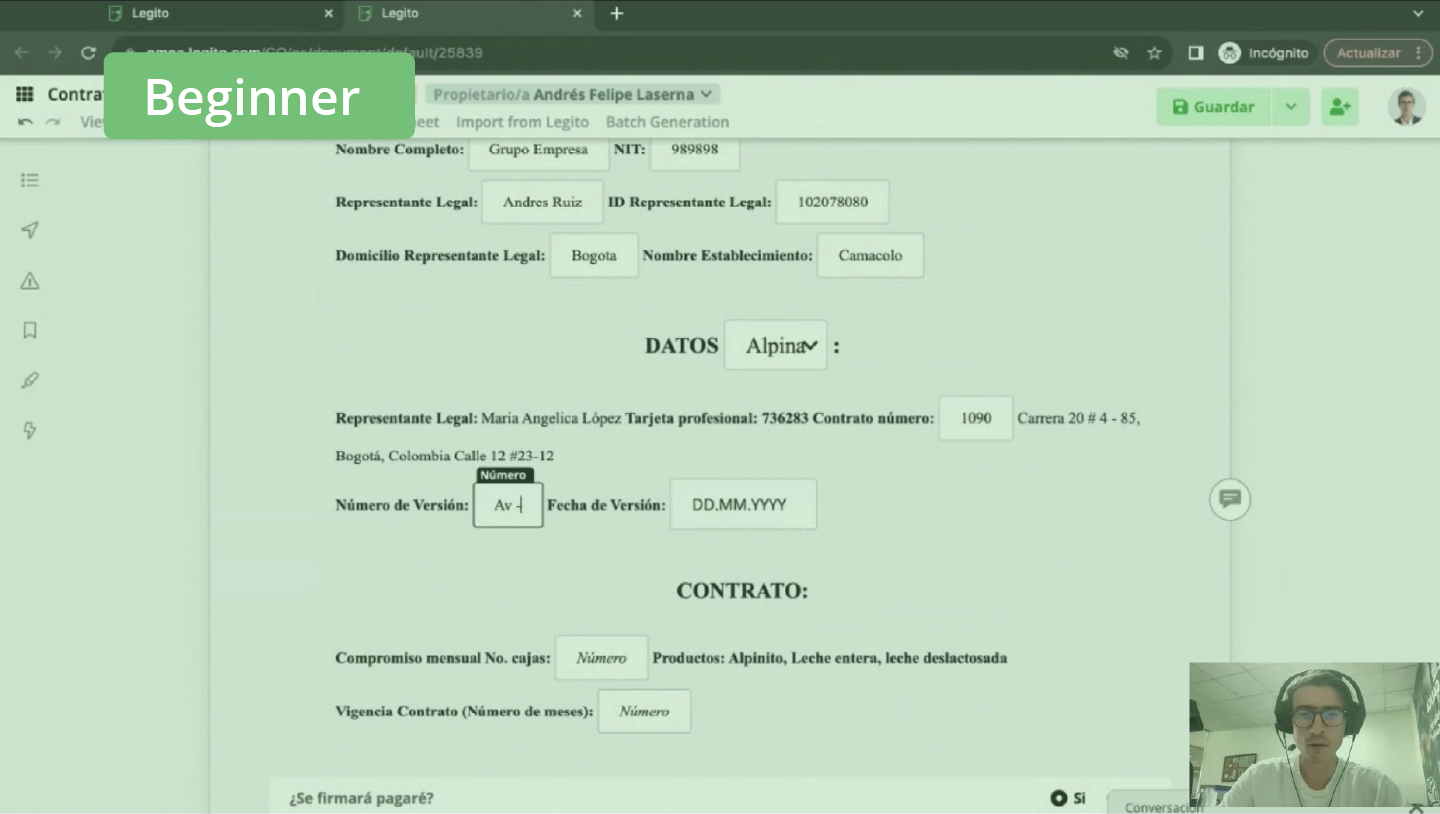The image size is (1440, 814).
Task: Expand the Guardar dropdown arrow
Action: coord(1291,107)
